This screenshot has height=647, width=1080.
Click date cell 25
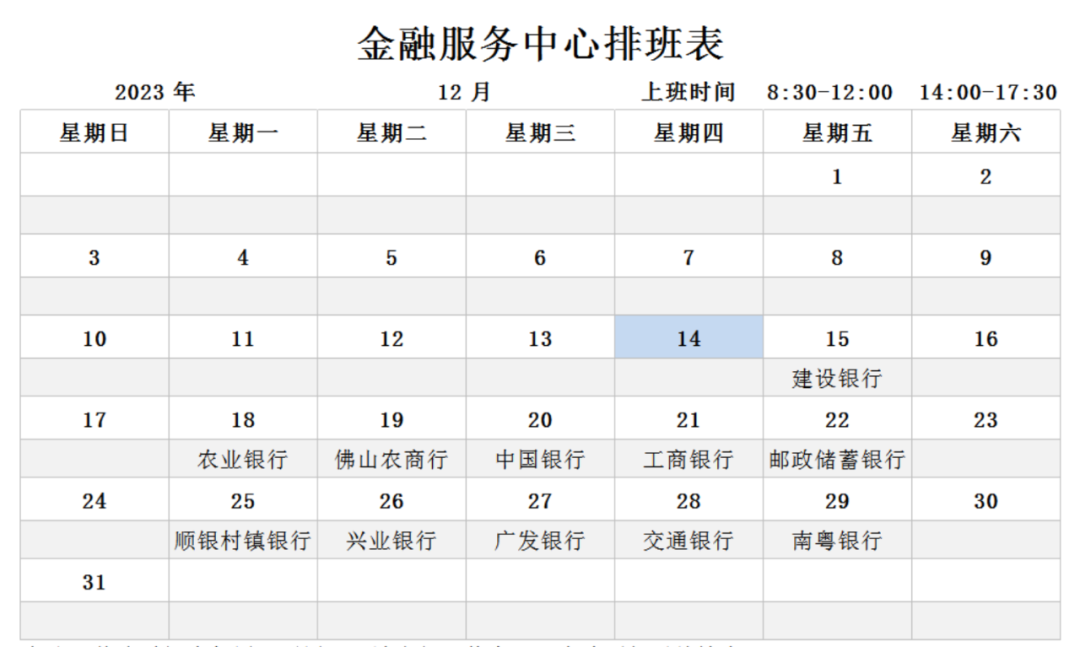click(x=243, y=500)
